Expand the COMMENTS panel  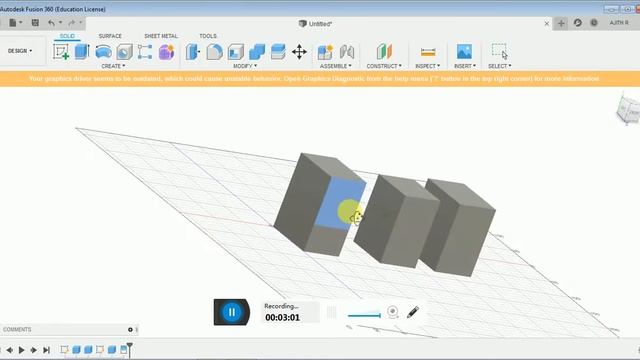coord(130,329)
